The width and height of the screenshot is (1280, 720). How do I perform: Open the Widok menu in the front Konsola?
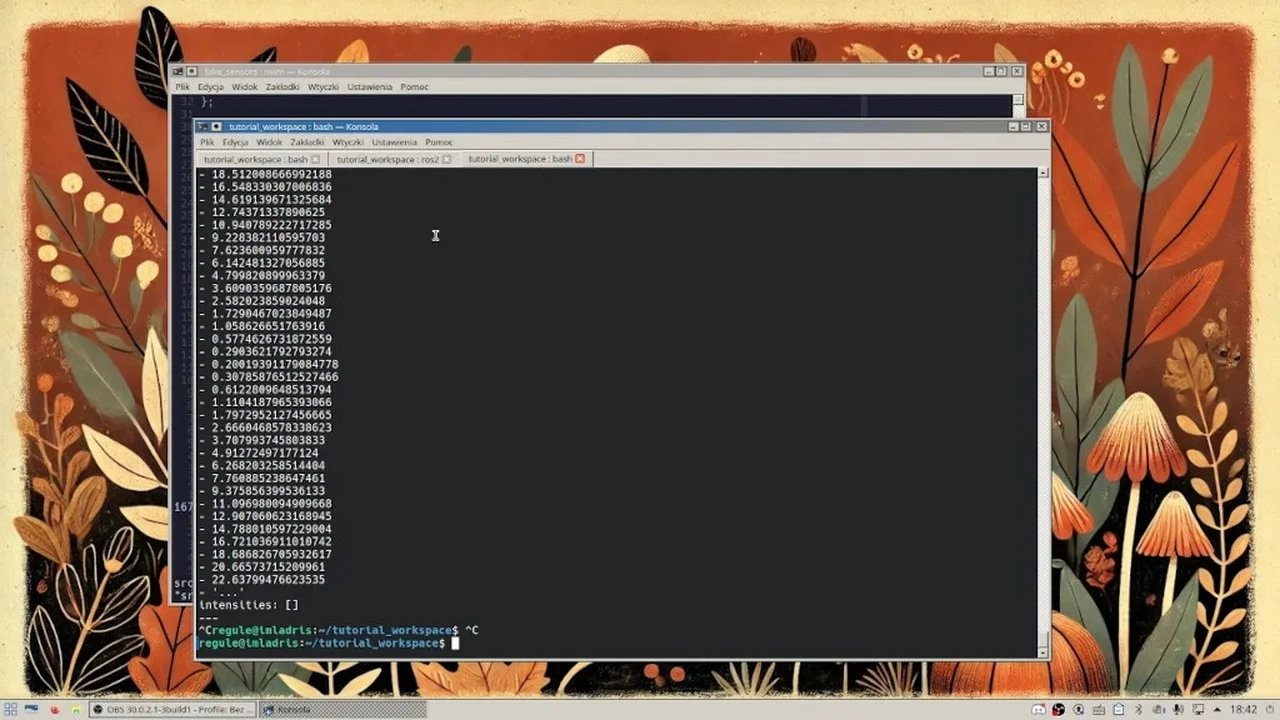pyautogui.click(x=268, y=142)
